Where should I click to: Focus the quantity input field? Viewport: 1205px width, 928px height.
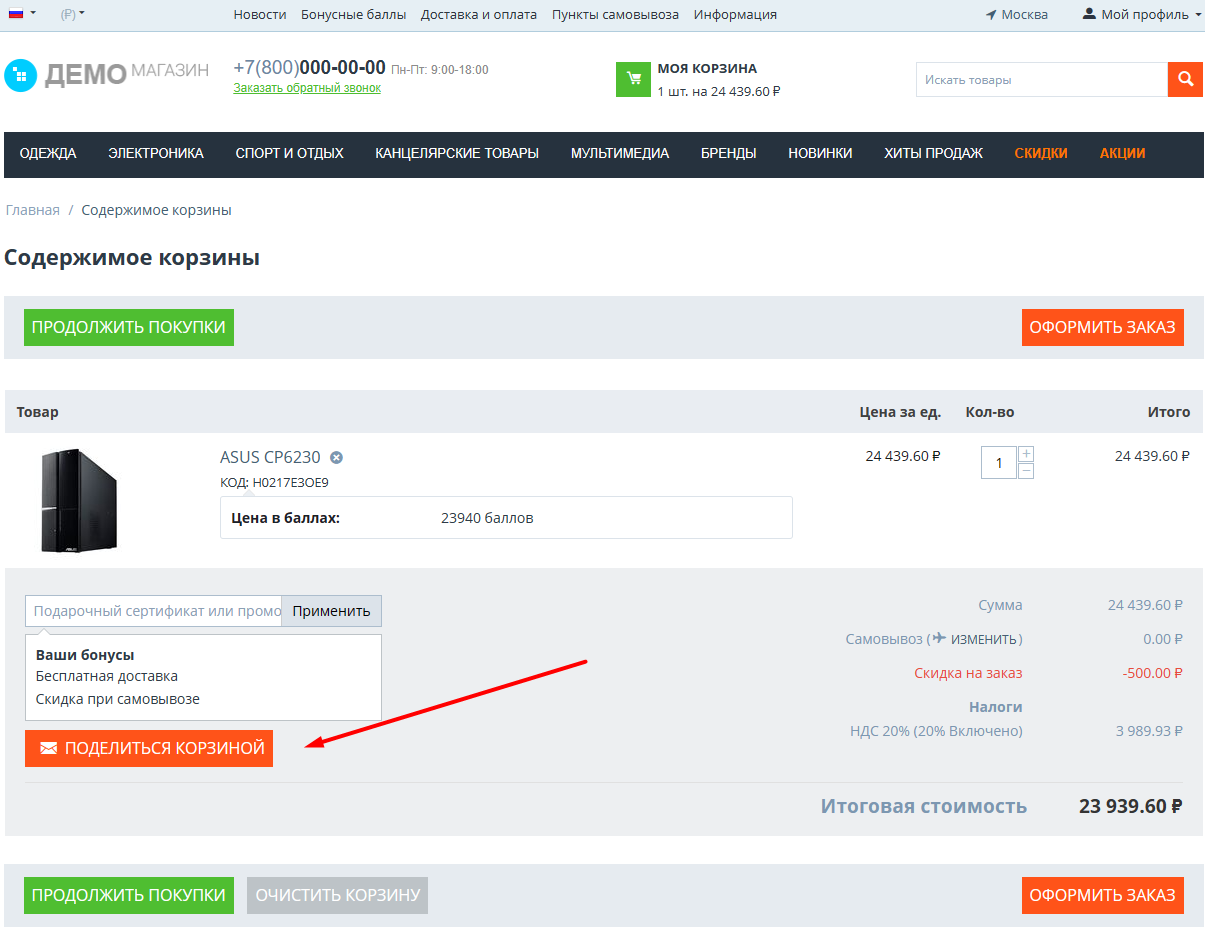999,462
